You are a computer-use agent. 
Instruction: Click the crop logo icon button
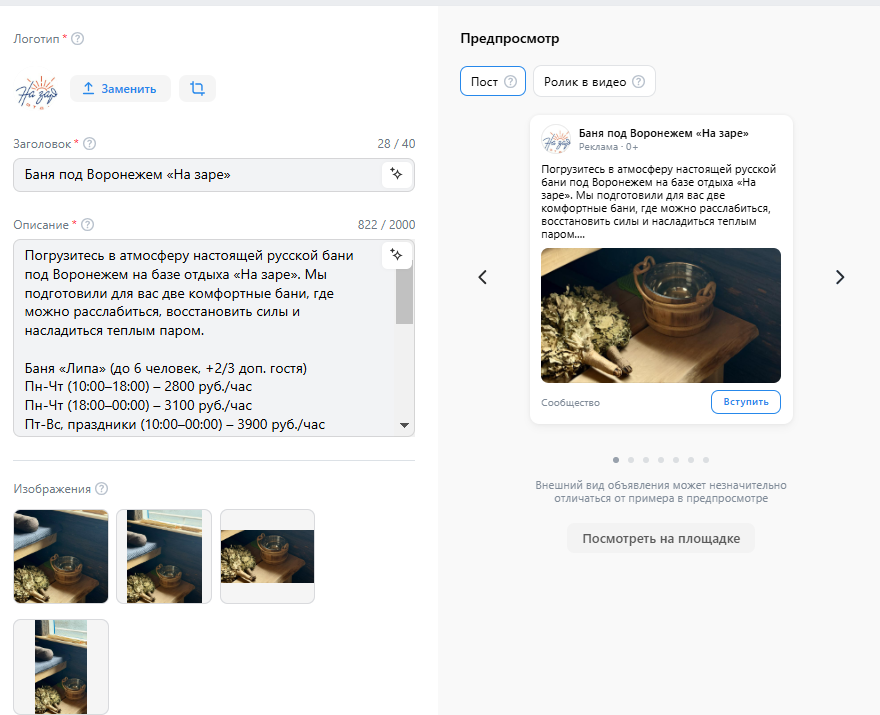point(197,89)
